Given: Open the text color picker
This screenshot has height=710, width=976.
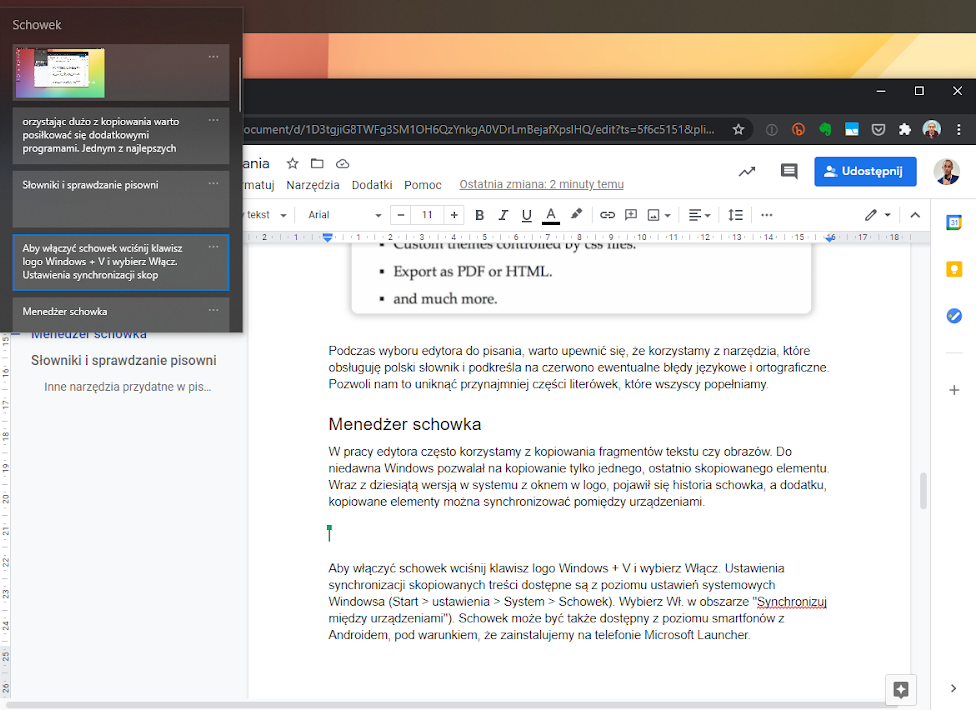Looking at the screenshot, I should tap(550, 215).
